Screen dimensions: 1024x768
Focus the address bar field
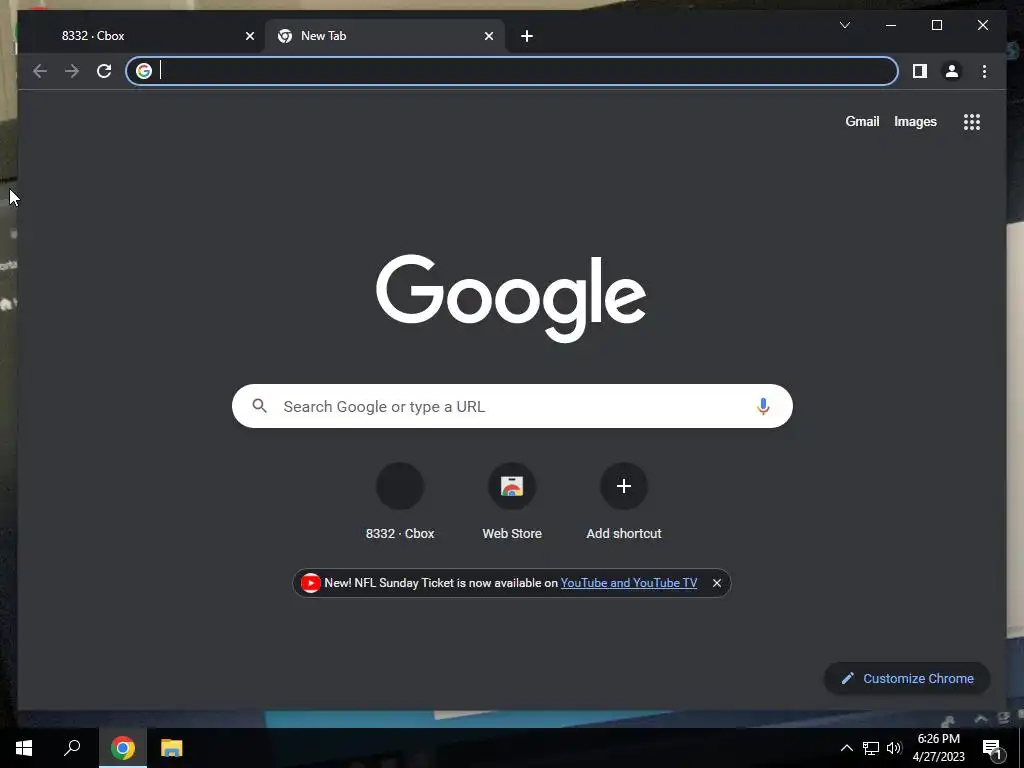(512, 71)
